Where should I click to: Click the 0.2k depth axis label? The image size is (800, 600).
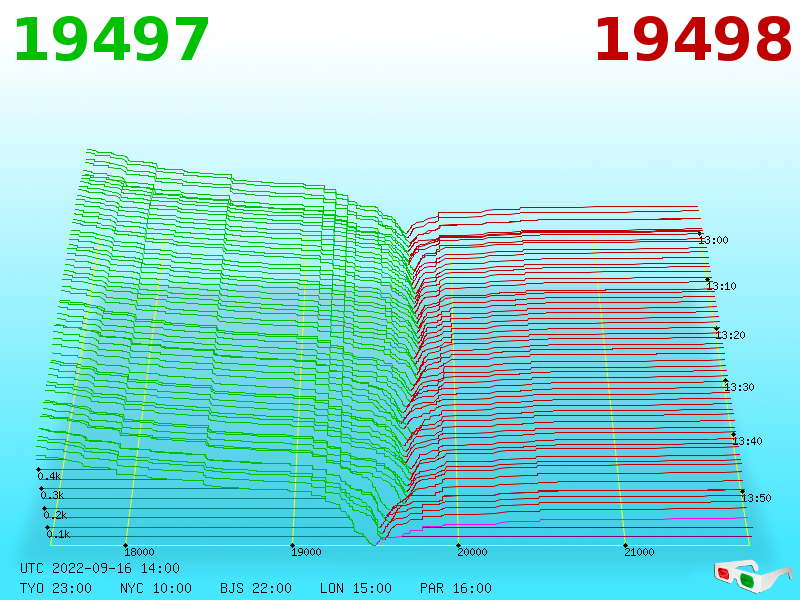(55, 515)
